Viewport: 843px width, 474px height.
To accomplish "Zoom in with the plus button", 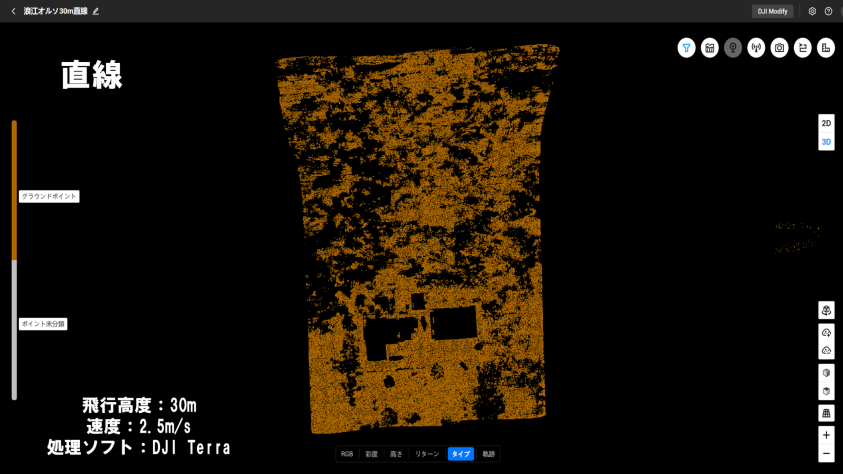I will coord(826,435).
